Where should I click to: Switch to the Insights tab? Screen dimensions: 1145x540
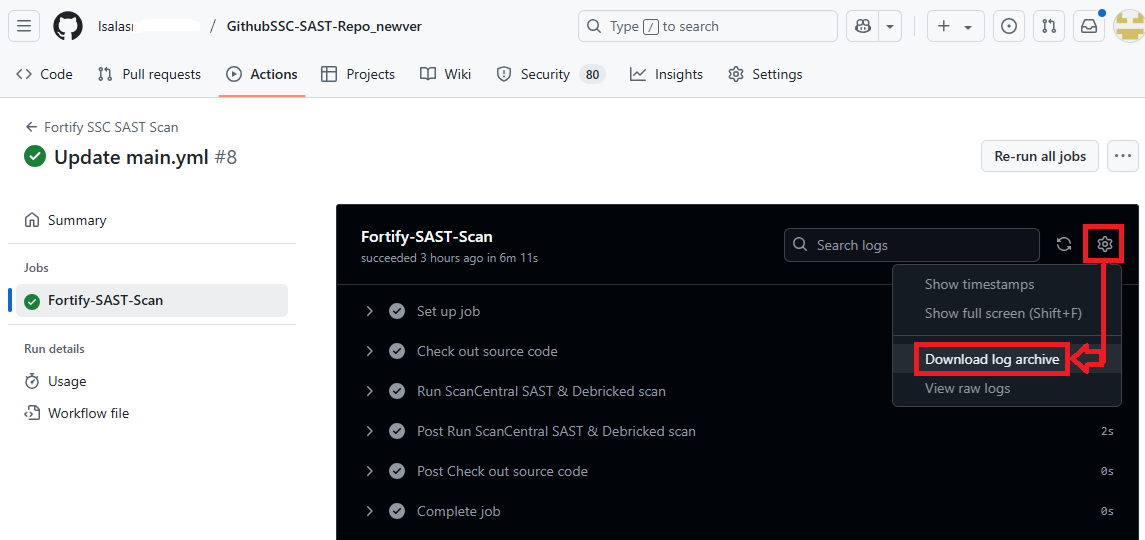click(x=667, y=74)
